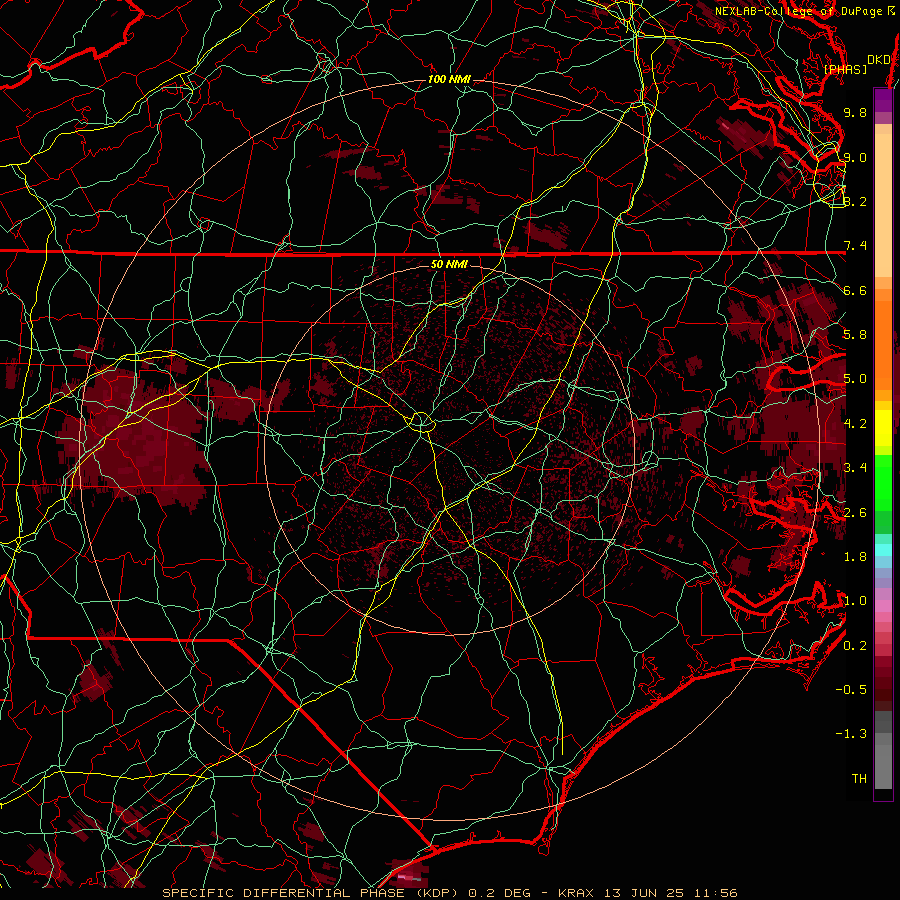Image resolution: width=900 pixels, height=900 pixels.
Task: Click the 2.6 value on color scale
Action: (x=855, y=513)
